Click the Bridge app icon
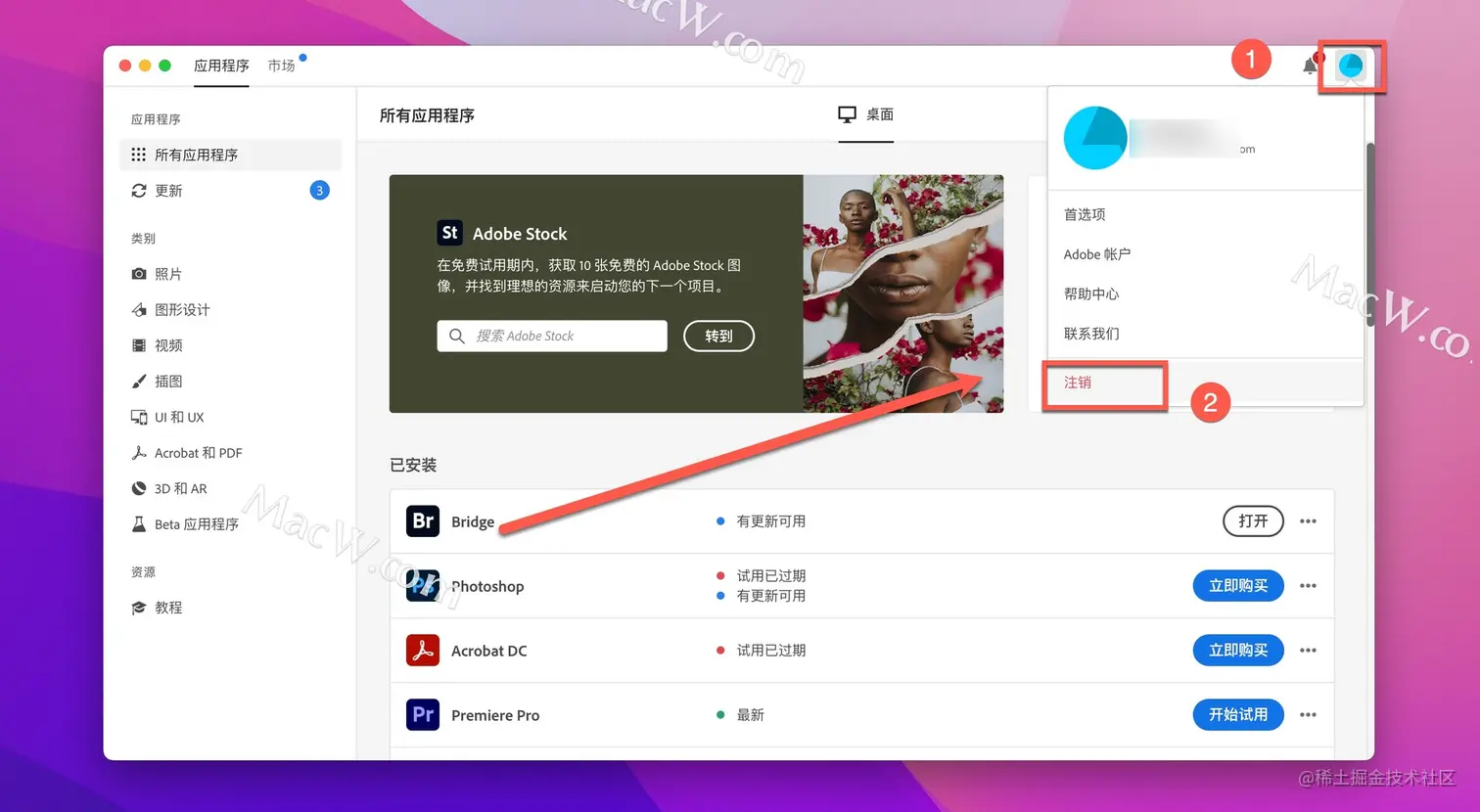Screen dimensions: 1480x812 (423, 521)
